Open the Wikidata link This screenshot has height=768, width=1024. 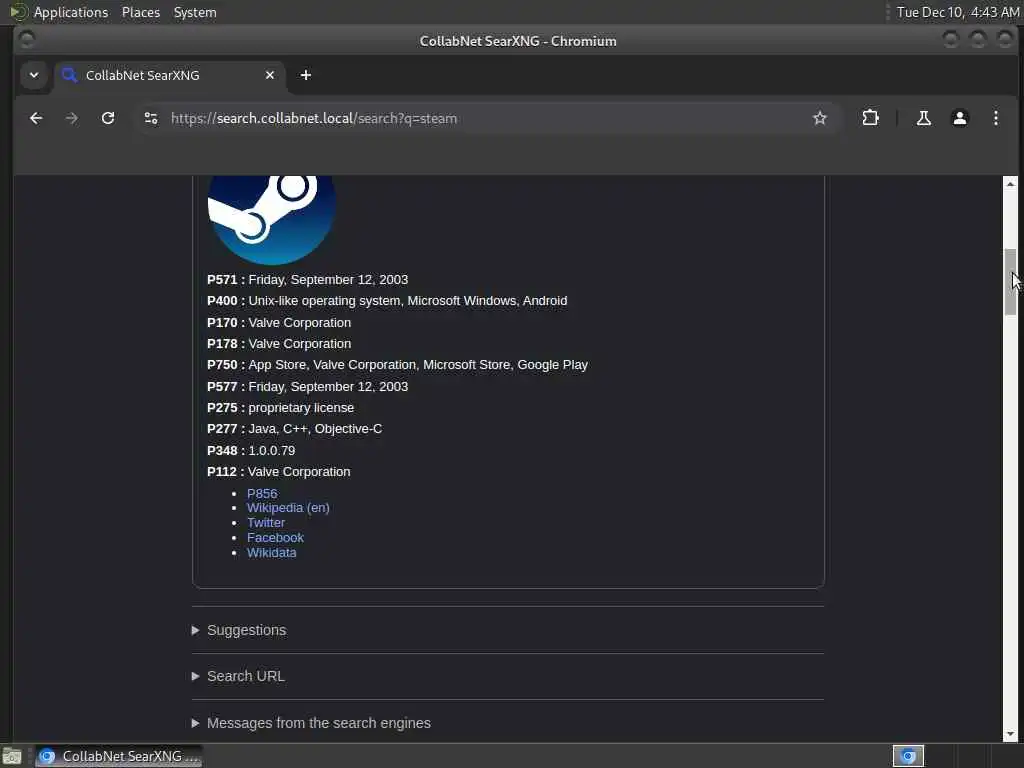(x=271, y=552)
